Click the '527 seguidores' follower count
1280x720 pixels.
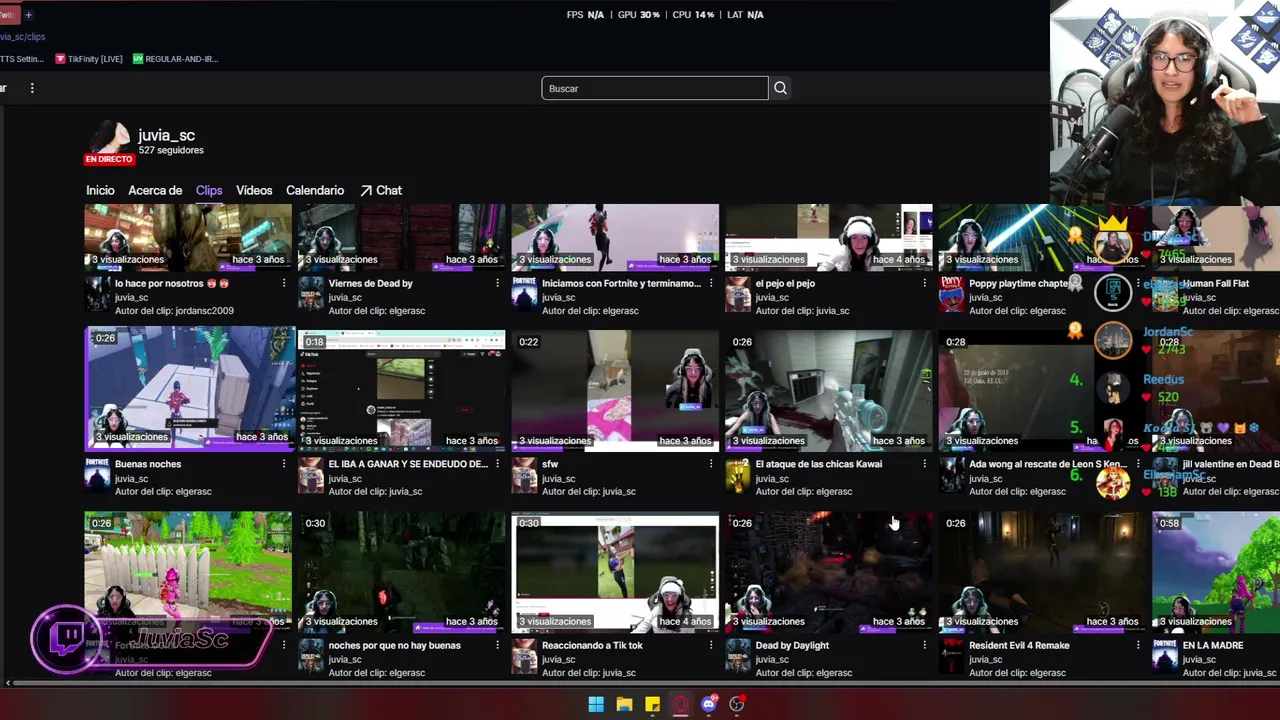point(171,150)
